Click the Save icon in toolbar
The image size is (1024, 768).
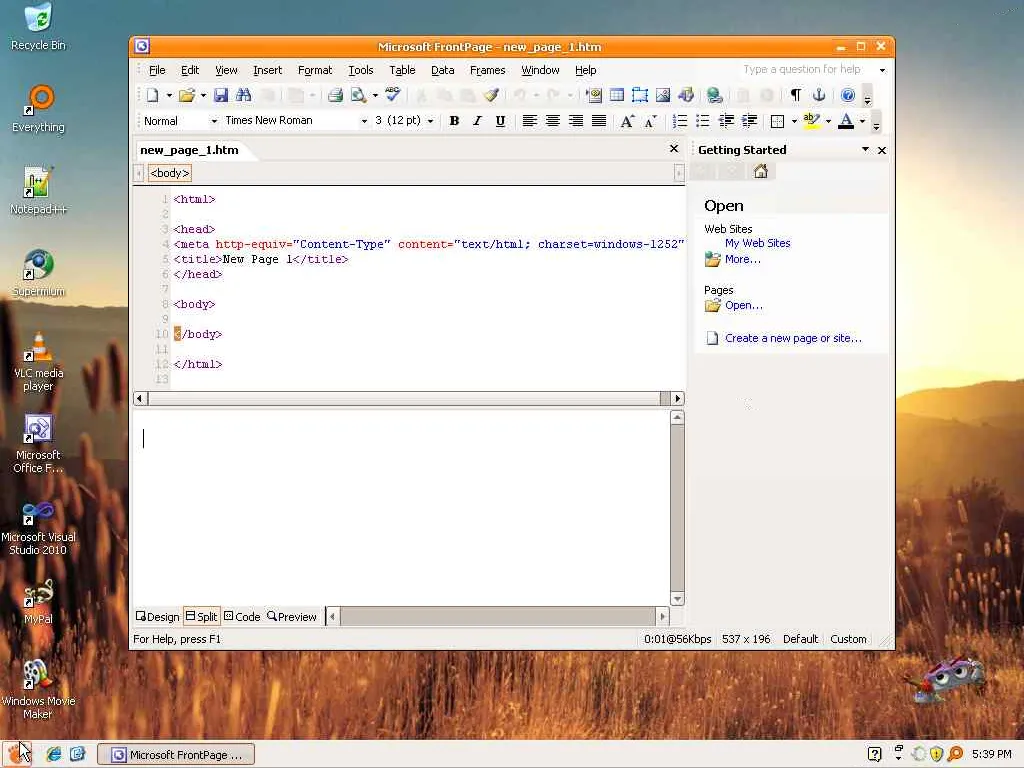(x=221, y=95)
